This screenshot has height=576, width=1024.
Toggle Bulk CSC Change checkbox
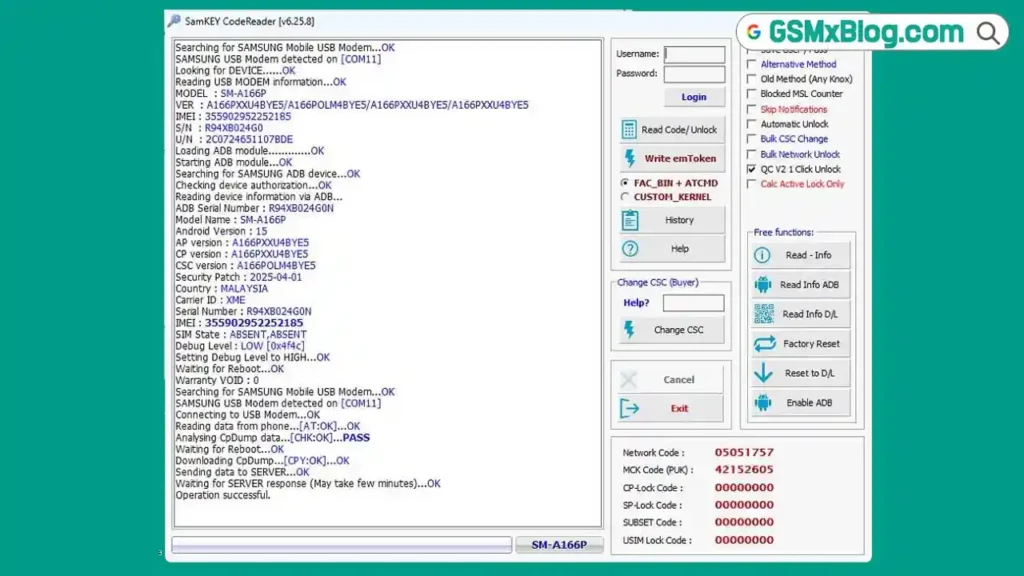coord(752,139)
